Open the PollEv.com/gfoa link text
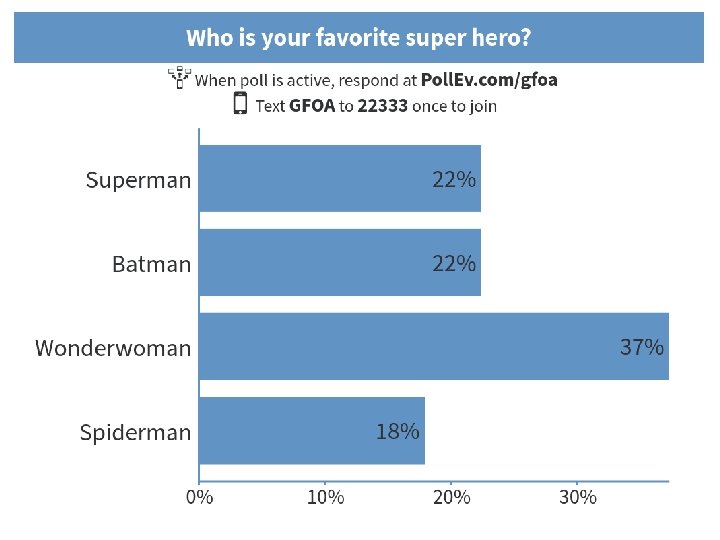 tap(489, 80)
